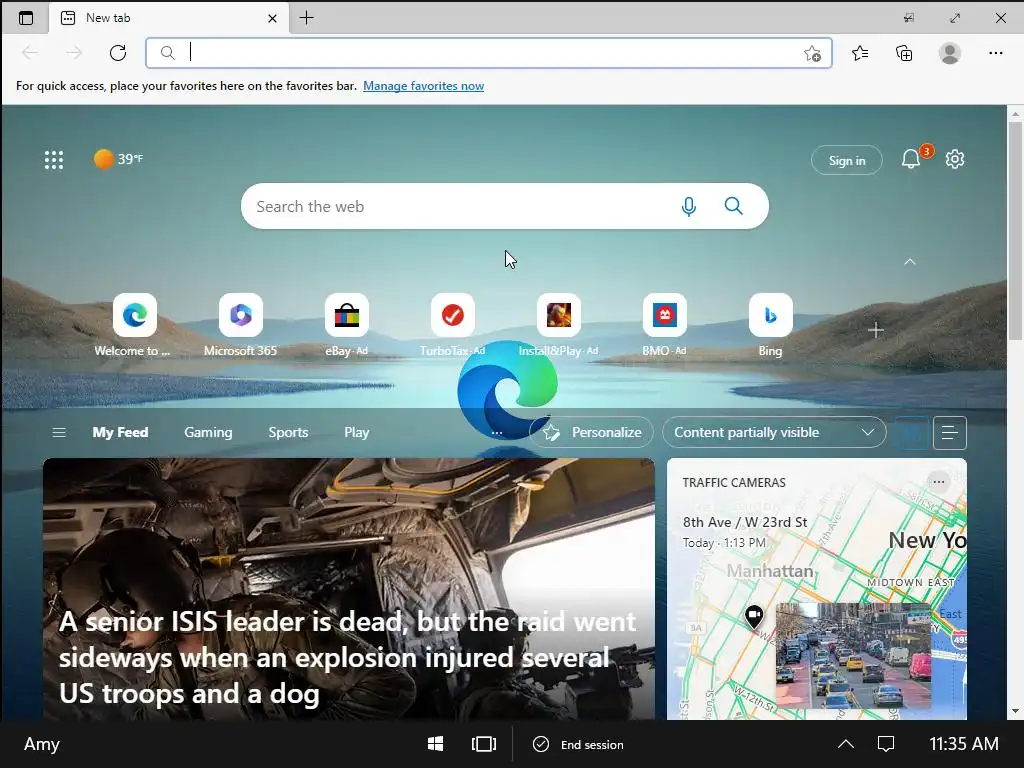The height and width of the screenshot is (768, 1024).
Task: Open the 39°F weather widget
Action: tap(118, 159)
